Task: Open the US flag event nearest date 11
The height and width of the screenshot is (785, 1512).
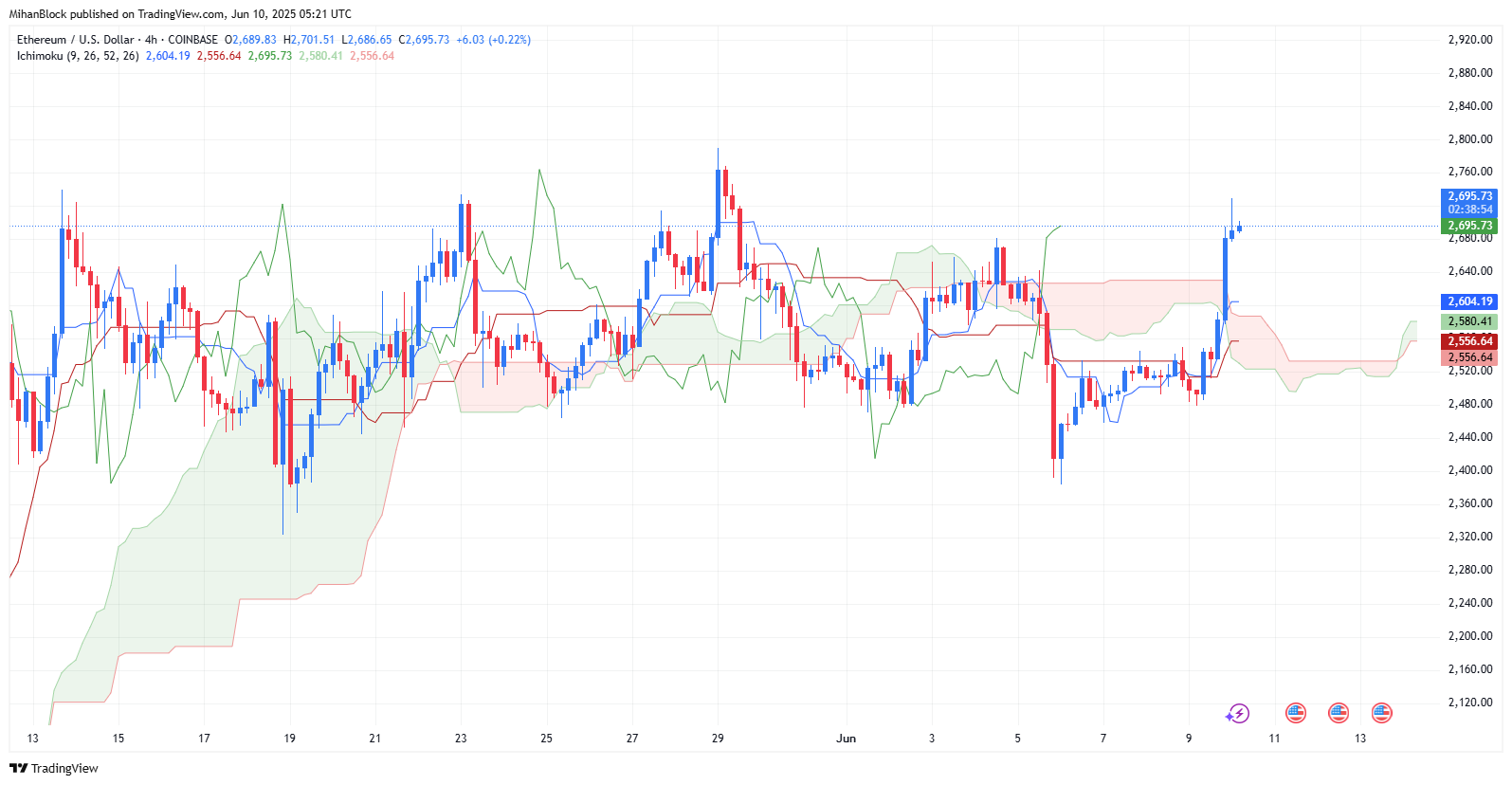Action: pos(1295,713)
